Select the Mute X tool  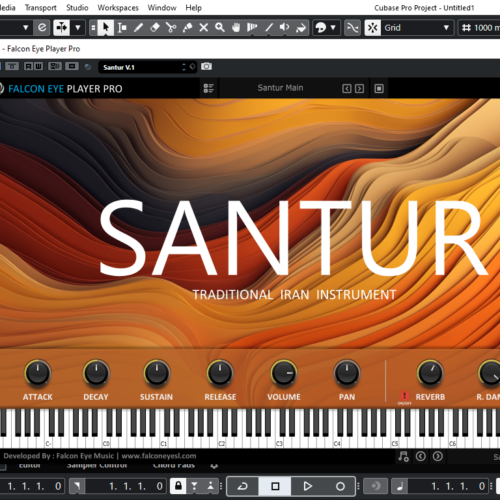point(204,28)
